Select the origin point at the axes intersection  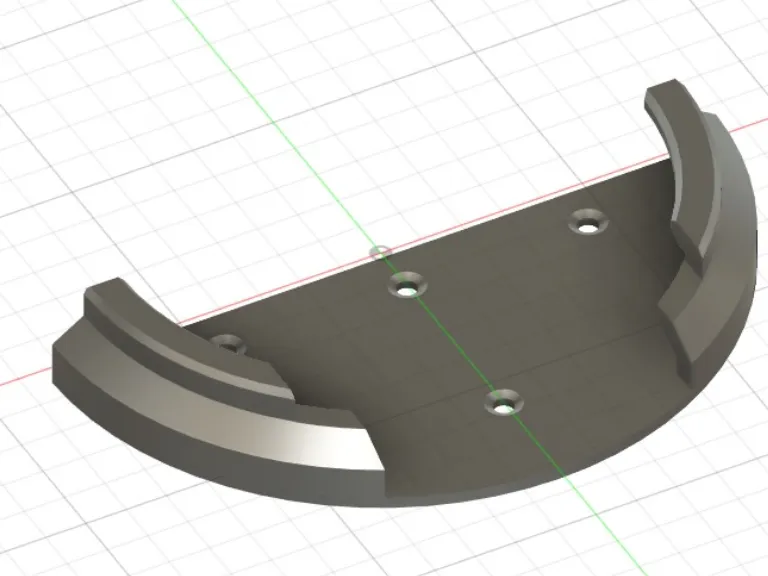click(380, 252)
